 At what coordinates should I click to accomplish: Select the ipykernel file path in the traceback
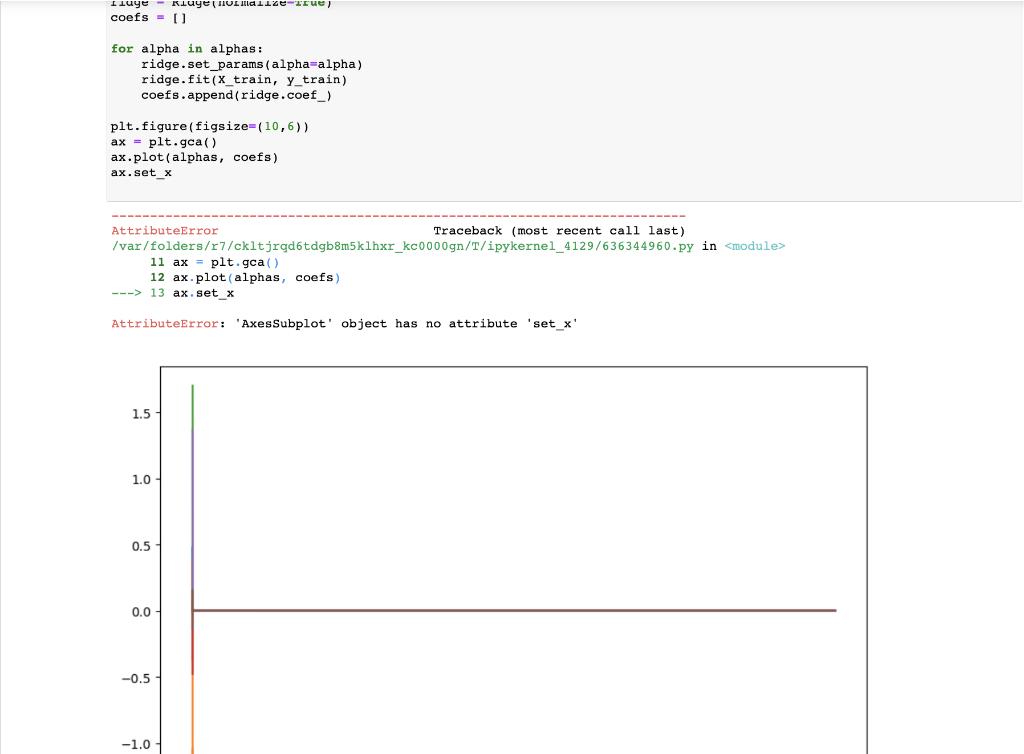coord(400,245)
